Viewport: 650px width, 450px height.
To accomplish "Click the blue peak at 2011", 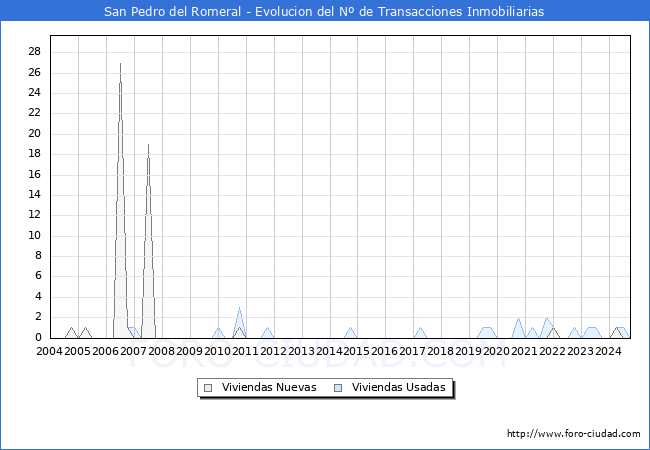I will (239, 308).
